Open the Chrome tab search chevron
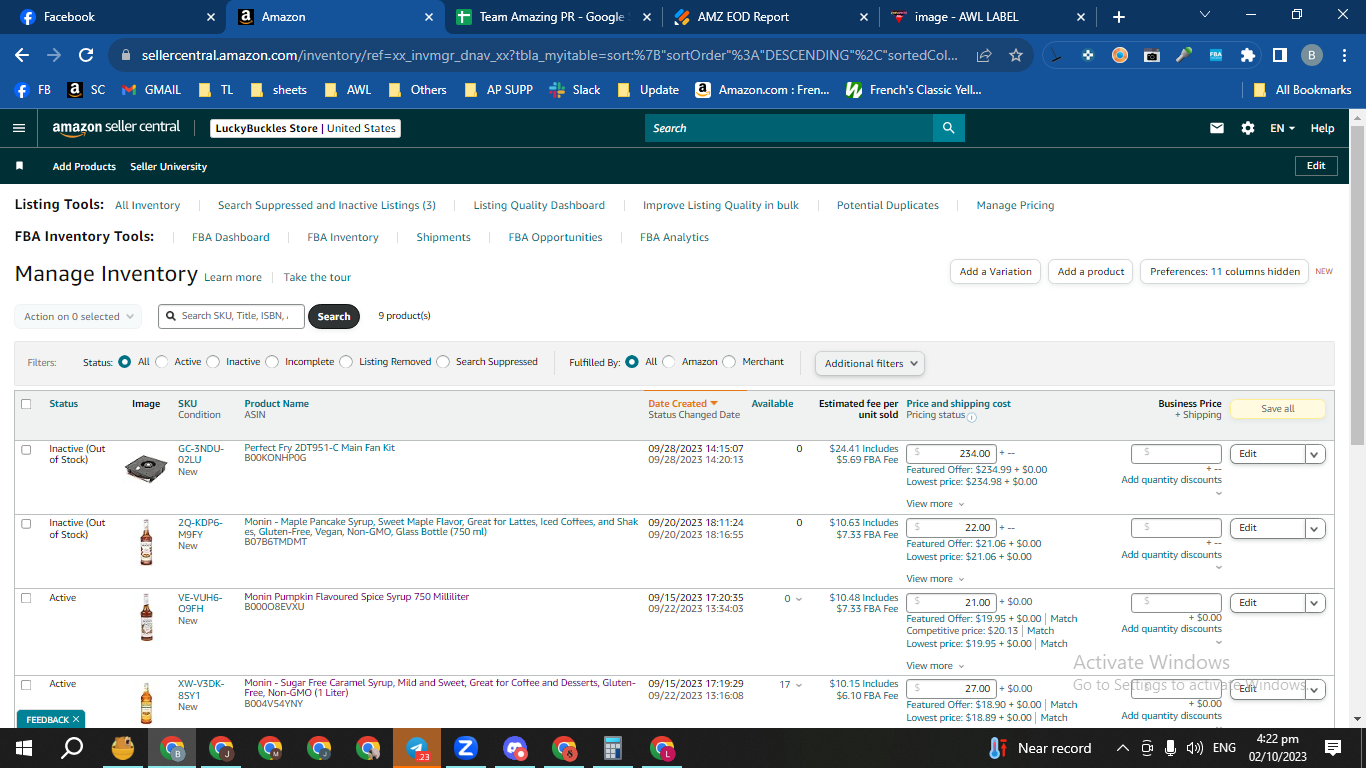 [x=1204, y=16]
